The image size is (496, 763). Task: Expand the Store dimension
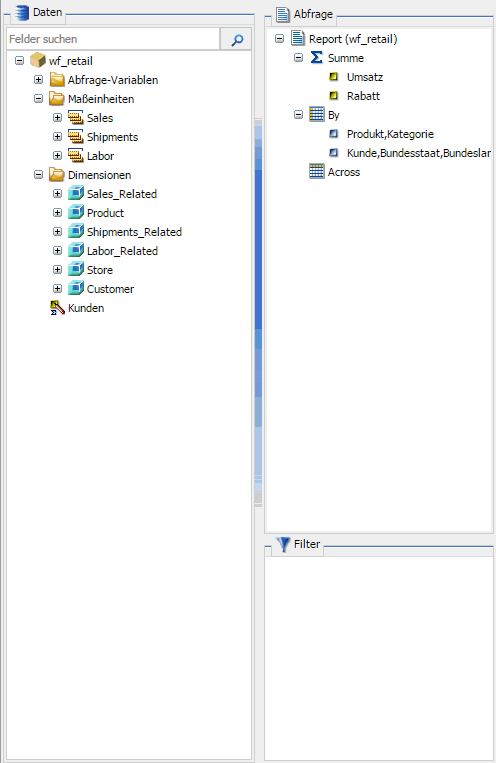pyautogui.click(x=57, y=269)
